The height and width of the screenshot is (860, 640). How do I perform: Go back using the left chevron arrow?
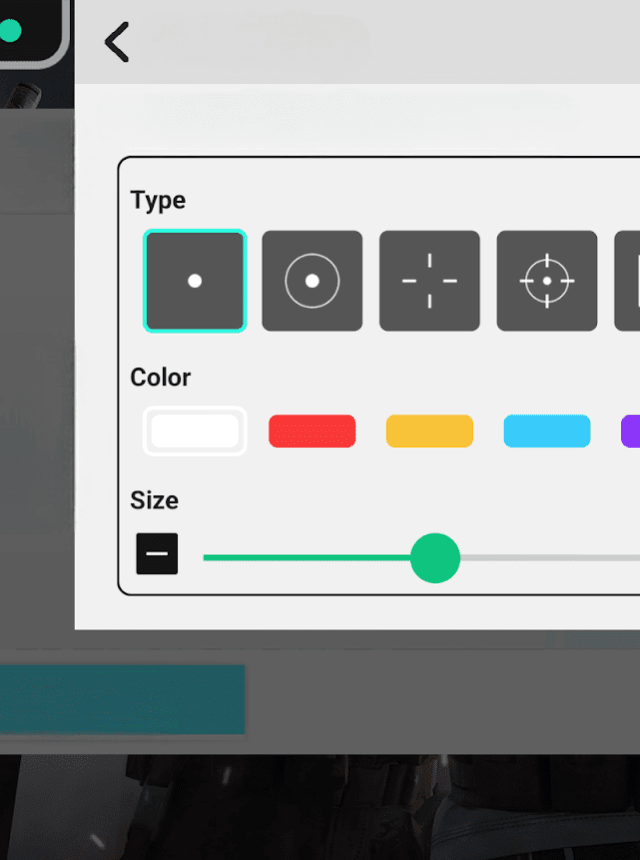[117, 42]
